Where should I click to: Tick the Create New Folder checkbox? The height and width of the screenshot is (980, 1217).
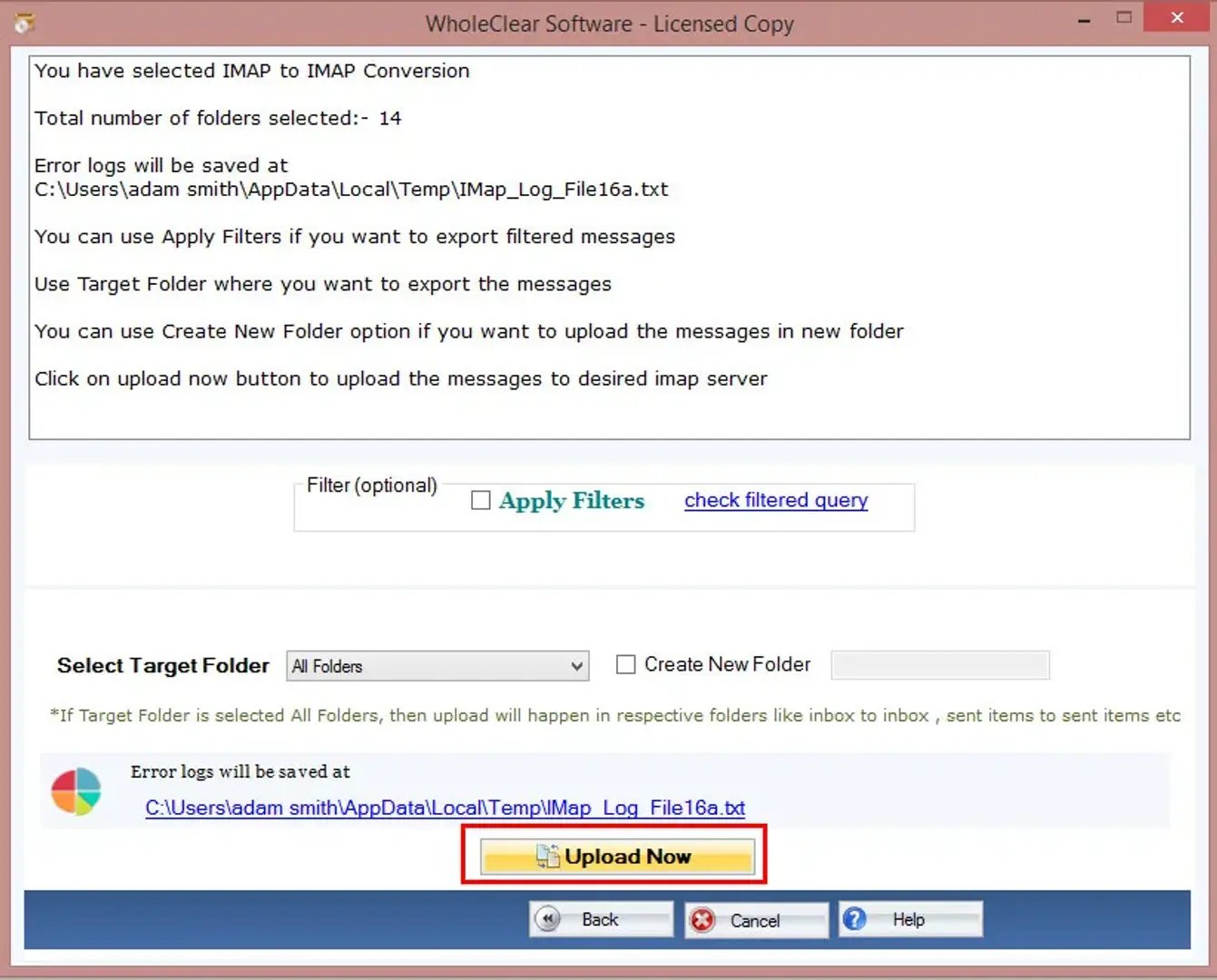(x=625, y=664)
